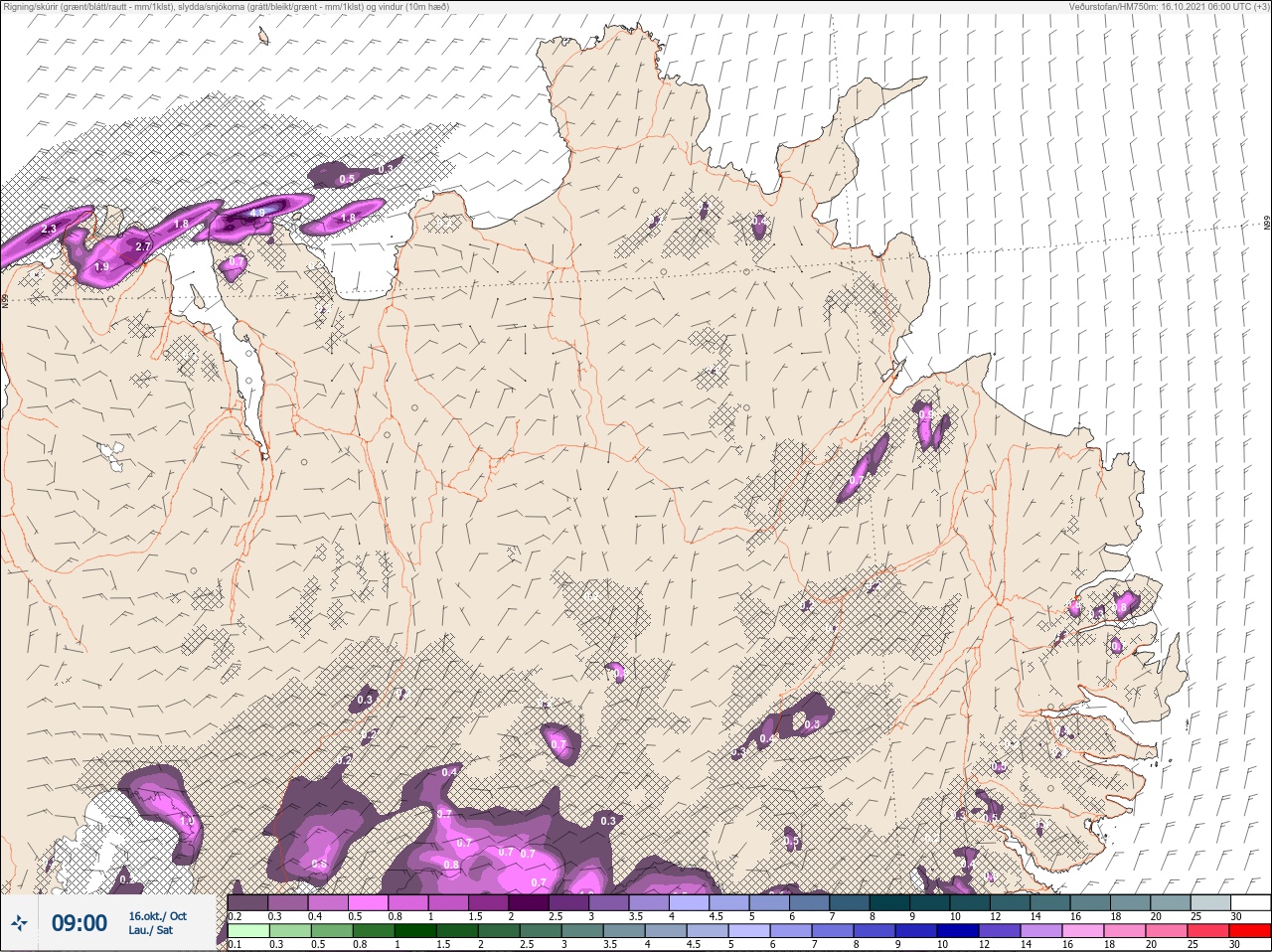Image resolution: width=1272 pixels, height=952 pixels.
Task: Select the white swatch ending the top legend
Action: tap(1252, 903)
